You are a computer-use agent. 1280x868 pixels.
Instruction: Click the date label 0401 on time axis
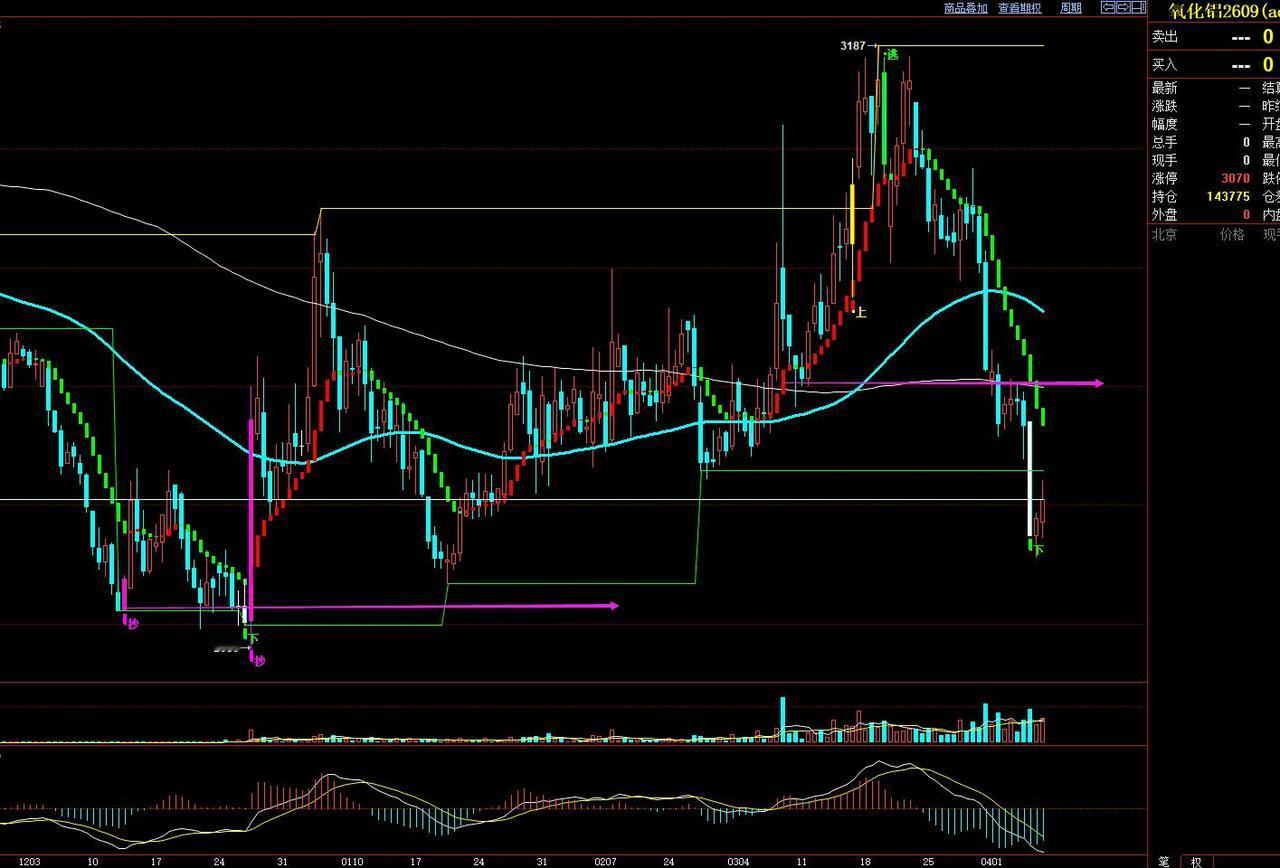[x=991, y=861]
